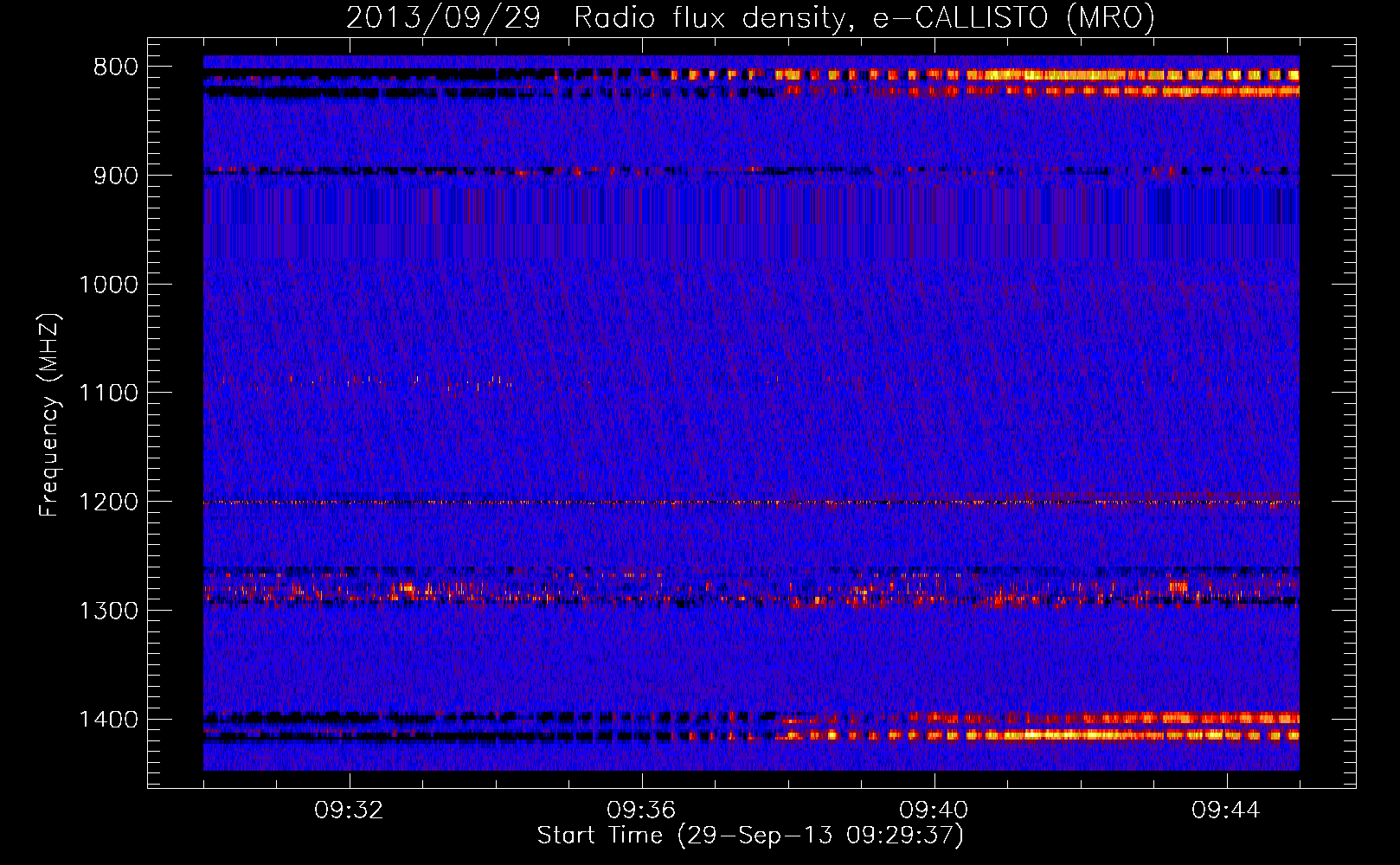Click the 09:40 time axis label

934,811
